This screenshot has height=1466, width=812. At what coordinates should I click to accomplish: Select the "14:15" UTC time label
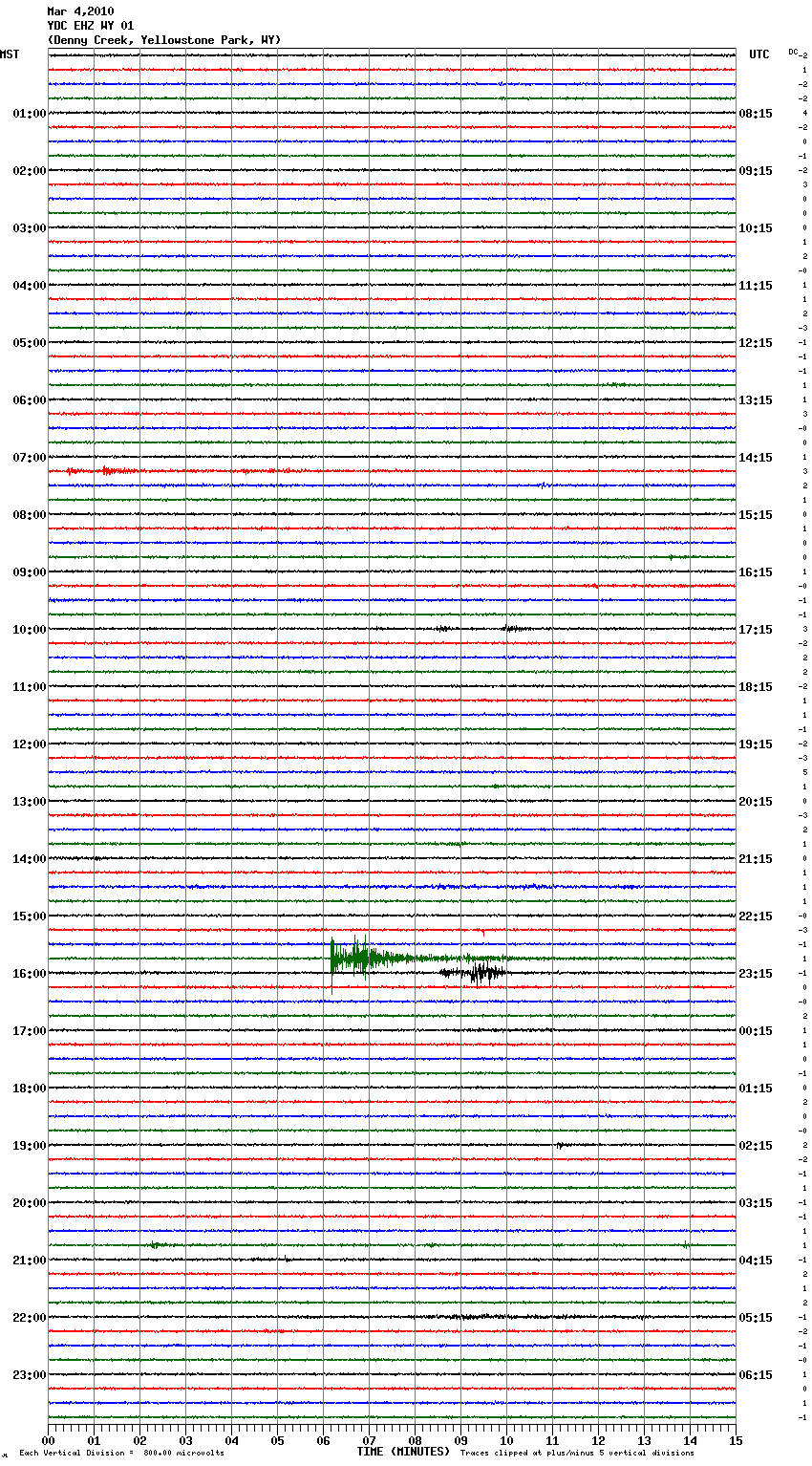[x=756, y=458]
